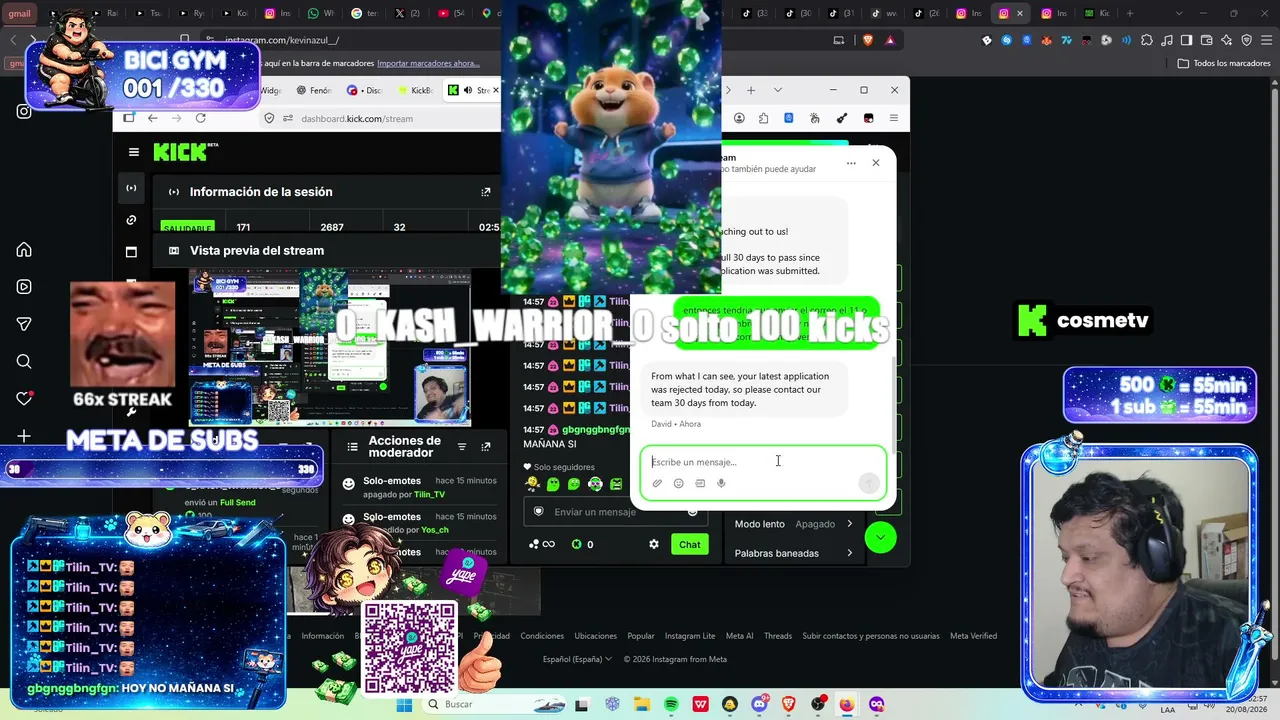This screenshot has width=1280, height=720.
Task: Open Brave browser from the taskbar
Action: [788, 704]
